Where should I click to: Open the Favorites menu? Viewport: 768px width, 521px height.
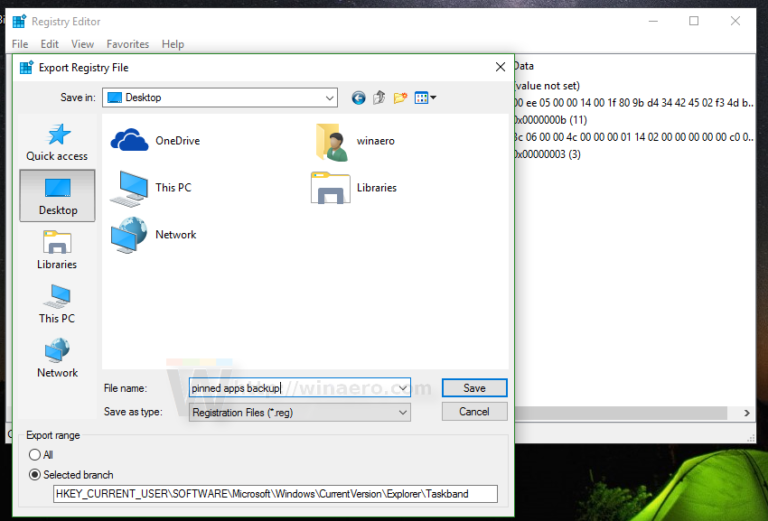[x=128, y=44]
